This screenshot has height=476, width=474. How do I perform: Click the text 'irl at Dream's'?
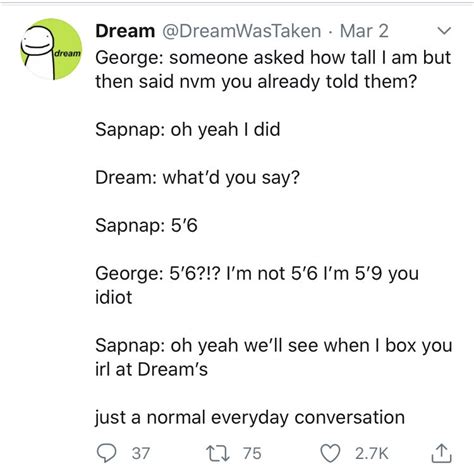[152, 369]
